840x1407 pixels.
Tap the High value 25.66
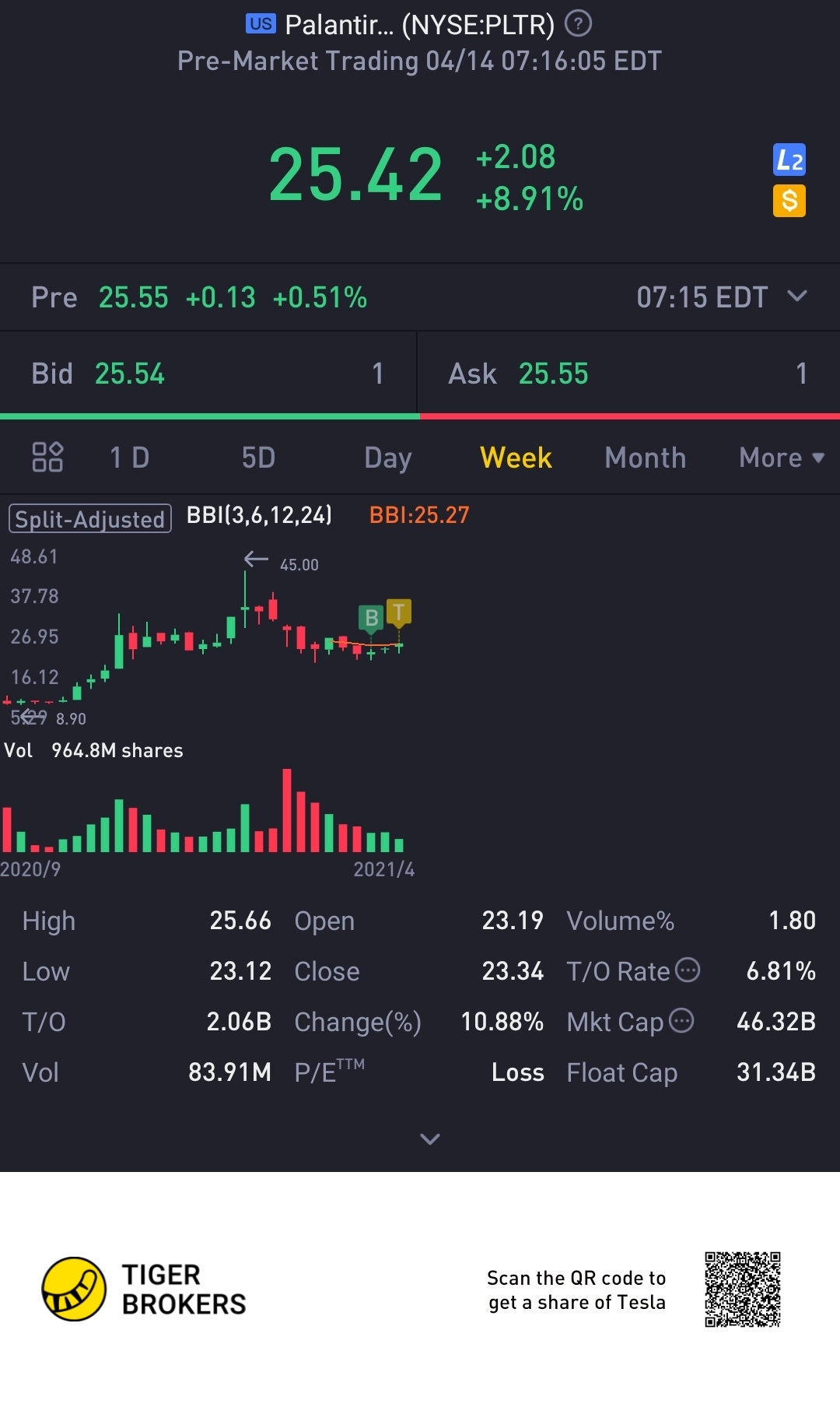tap(240, 921)
